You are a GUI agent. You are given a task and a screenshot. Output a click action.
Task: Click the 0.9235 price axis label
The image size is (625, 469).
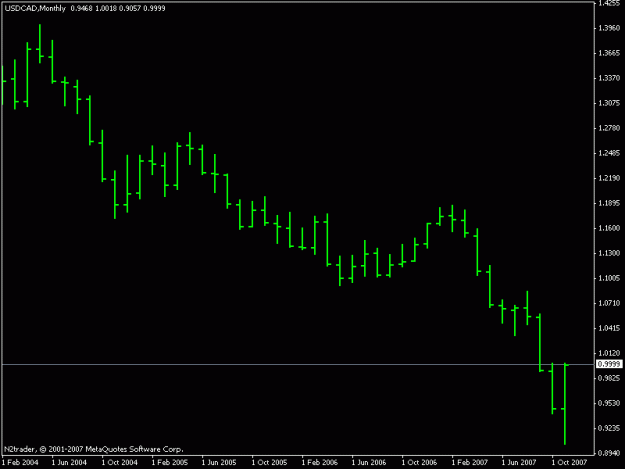[609, 428]
